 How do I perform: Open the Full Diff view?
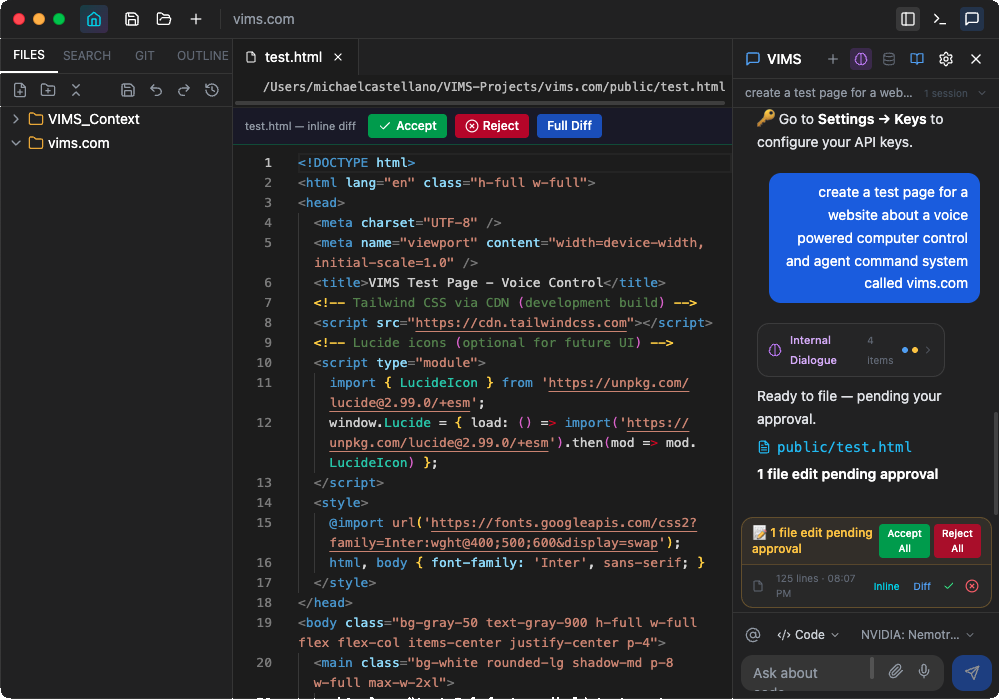click(569, 126)
